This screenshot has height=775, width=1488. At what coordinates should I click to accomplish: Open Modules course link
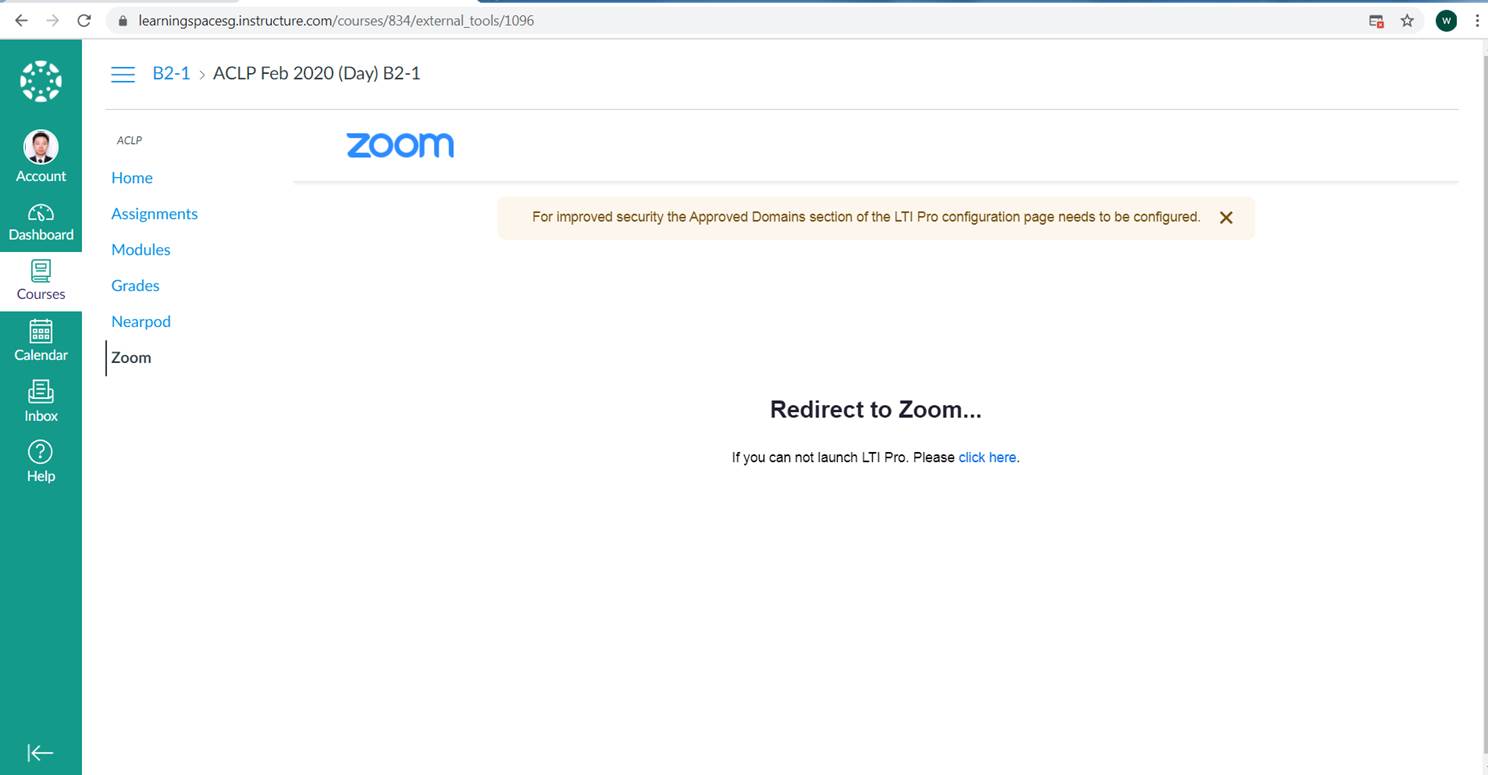click(141, 250)
